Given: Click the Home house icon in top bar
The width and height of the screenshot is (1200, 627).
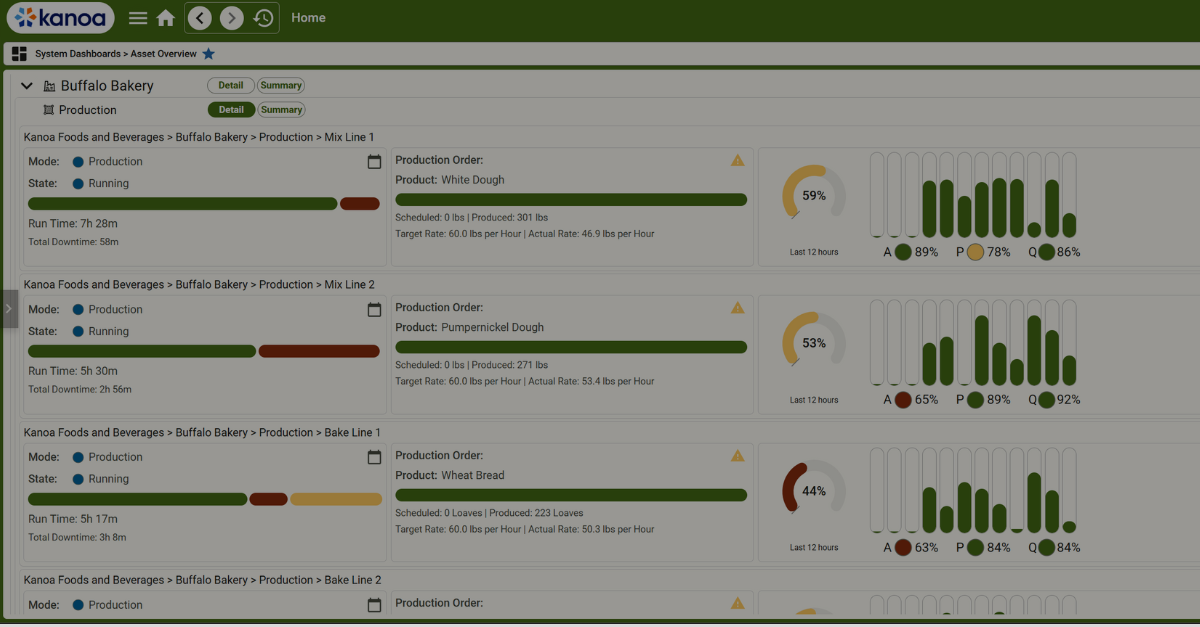Looking at the screenshot, I should (x=165, y=17).
